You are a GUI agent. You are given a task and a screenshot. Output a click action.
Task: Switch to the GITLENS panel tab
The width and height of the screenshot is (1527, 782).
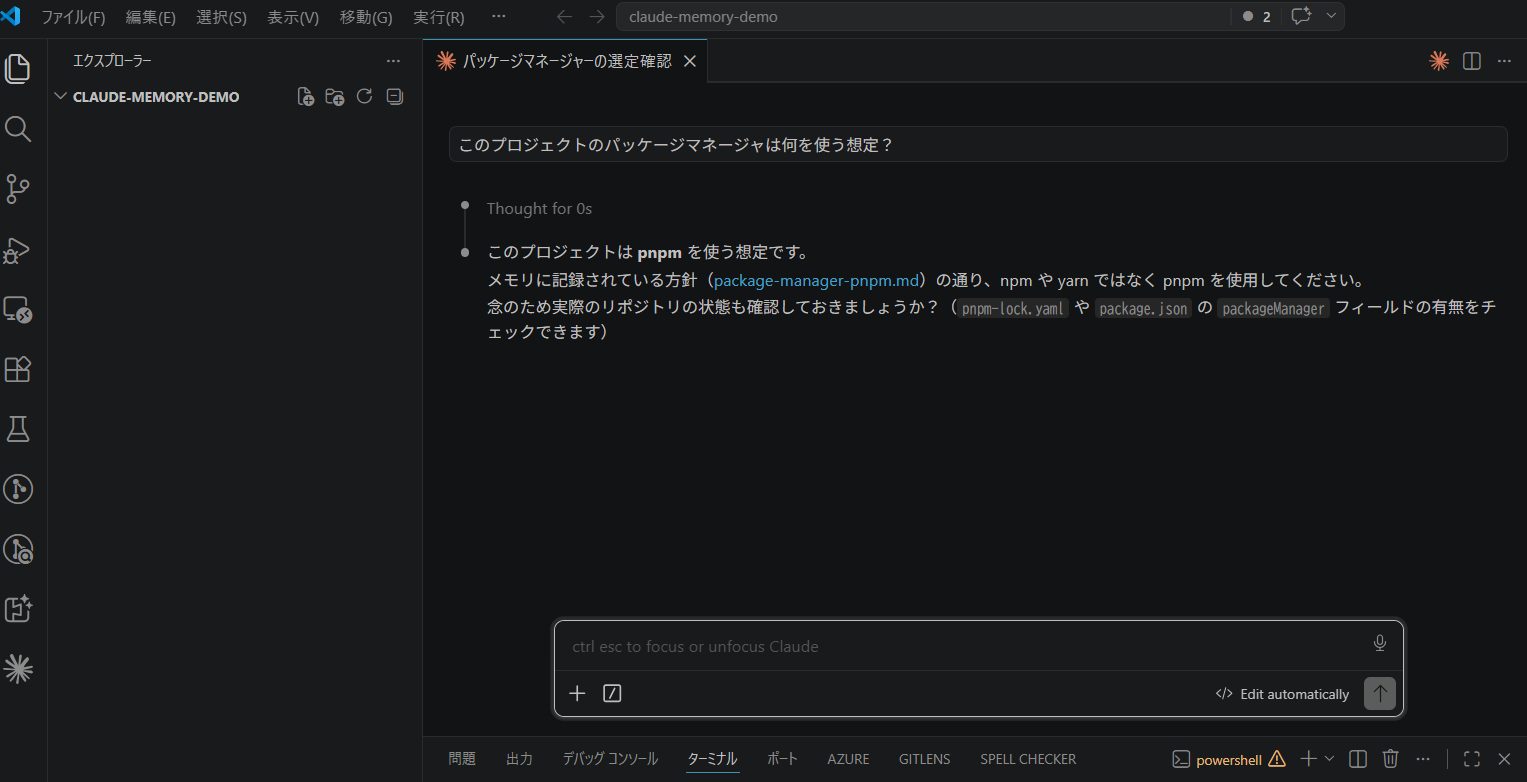pyautogui.click(x=924, y=759)
